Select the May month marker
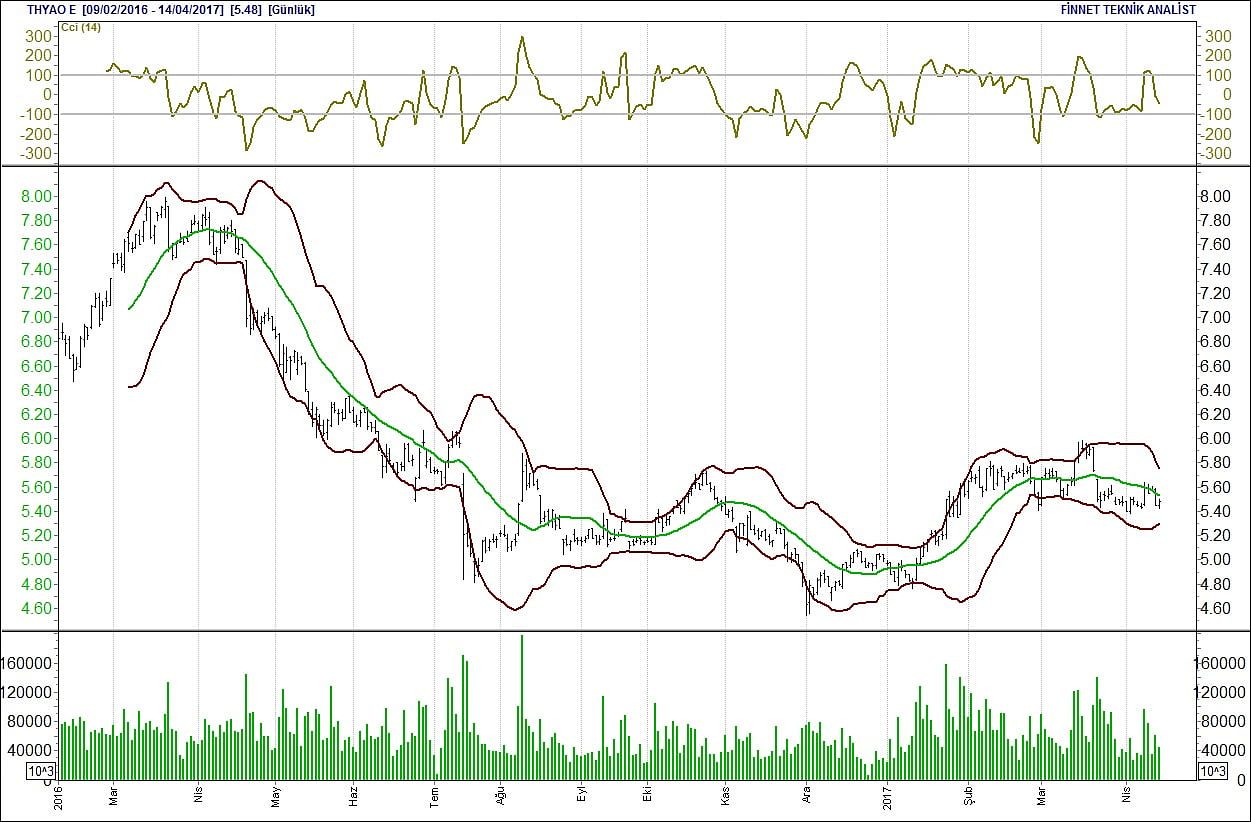The image size is (1251, 822). pyautogui.click(x=275, y=797)
